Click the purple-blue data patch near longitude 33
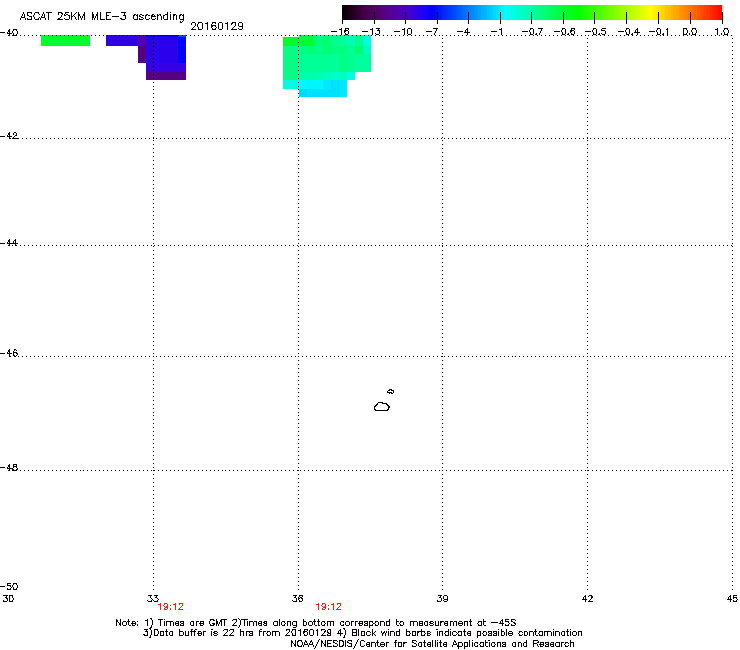The width and height of the screenshot is (740, 650). click(160, 56)
